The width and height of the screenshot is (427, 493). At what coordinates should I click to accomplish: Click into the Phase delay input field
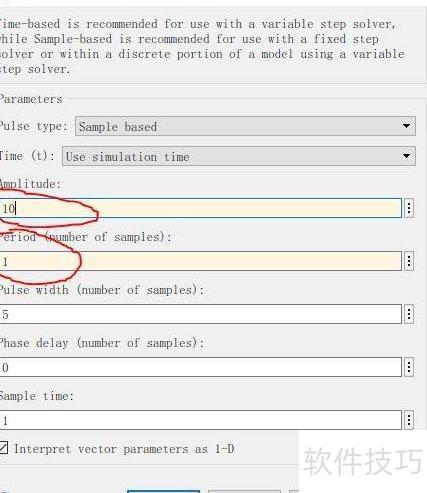click(201, 367)
